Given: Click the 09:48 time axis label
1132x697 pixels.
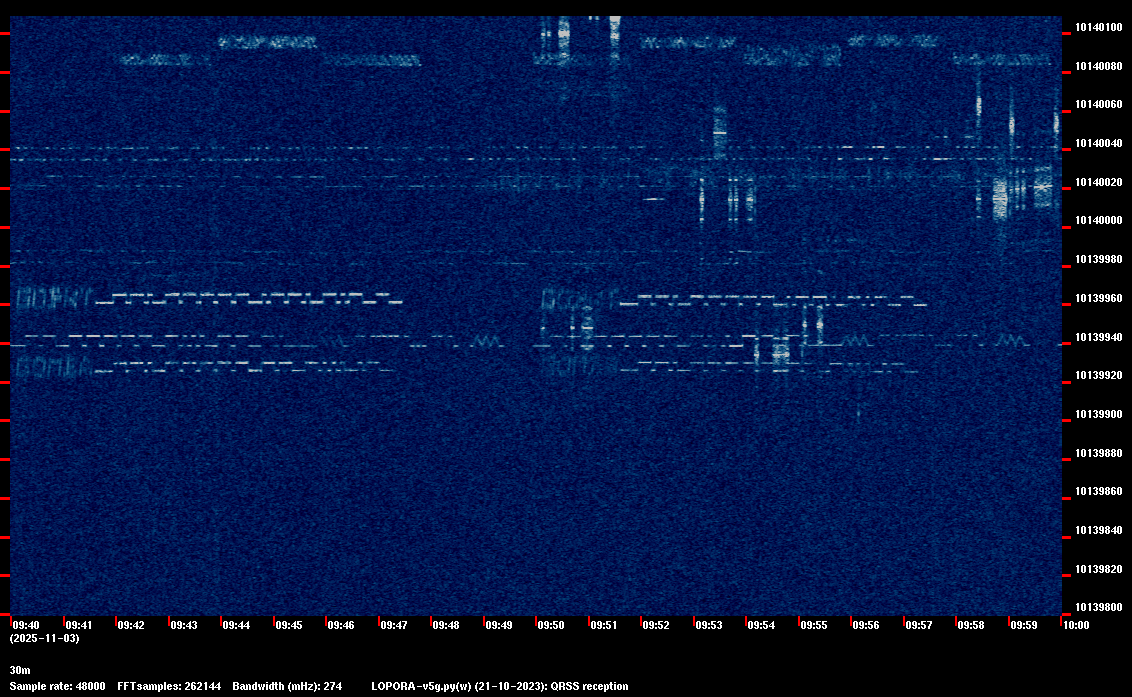Looking at the screenshot, I should (445, 625).
